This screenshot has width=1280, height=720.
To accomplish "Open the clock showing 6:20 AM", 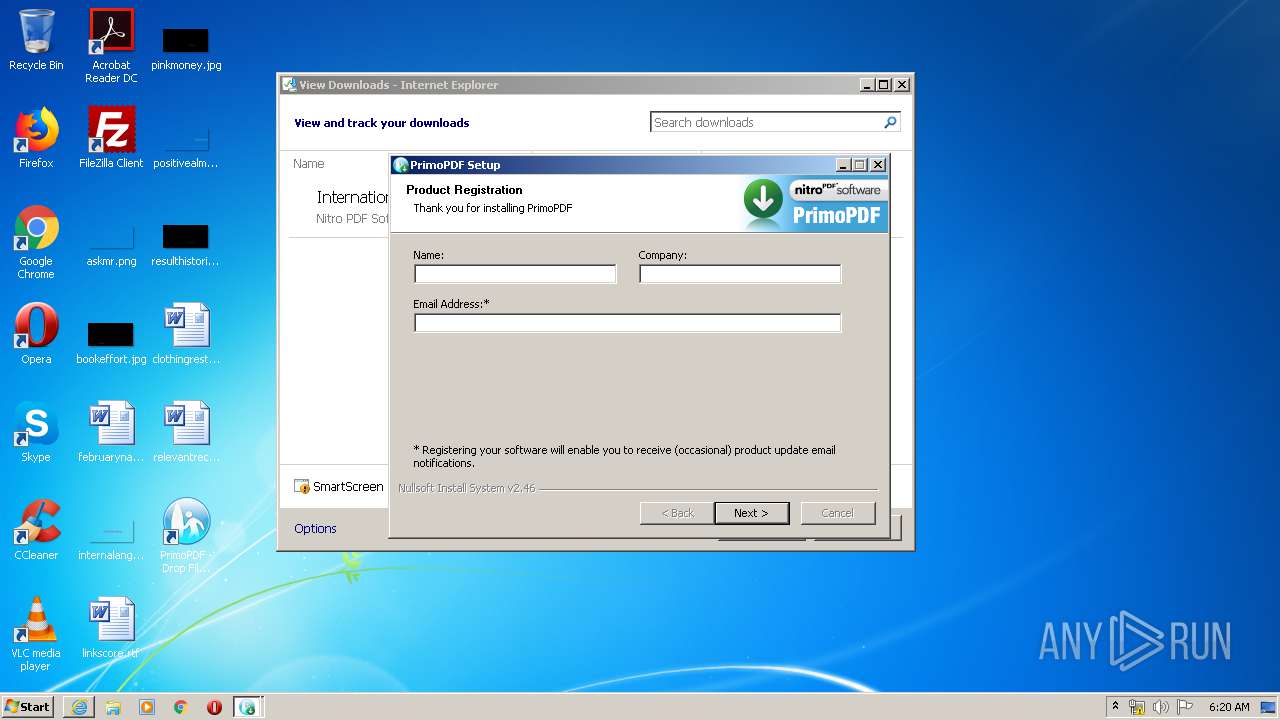I will click(x=1229, y=707).
